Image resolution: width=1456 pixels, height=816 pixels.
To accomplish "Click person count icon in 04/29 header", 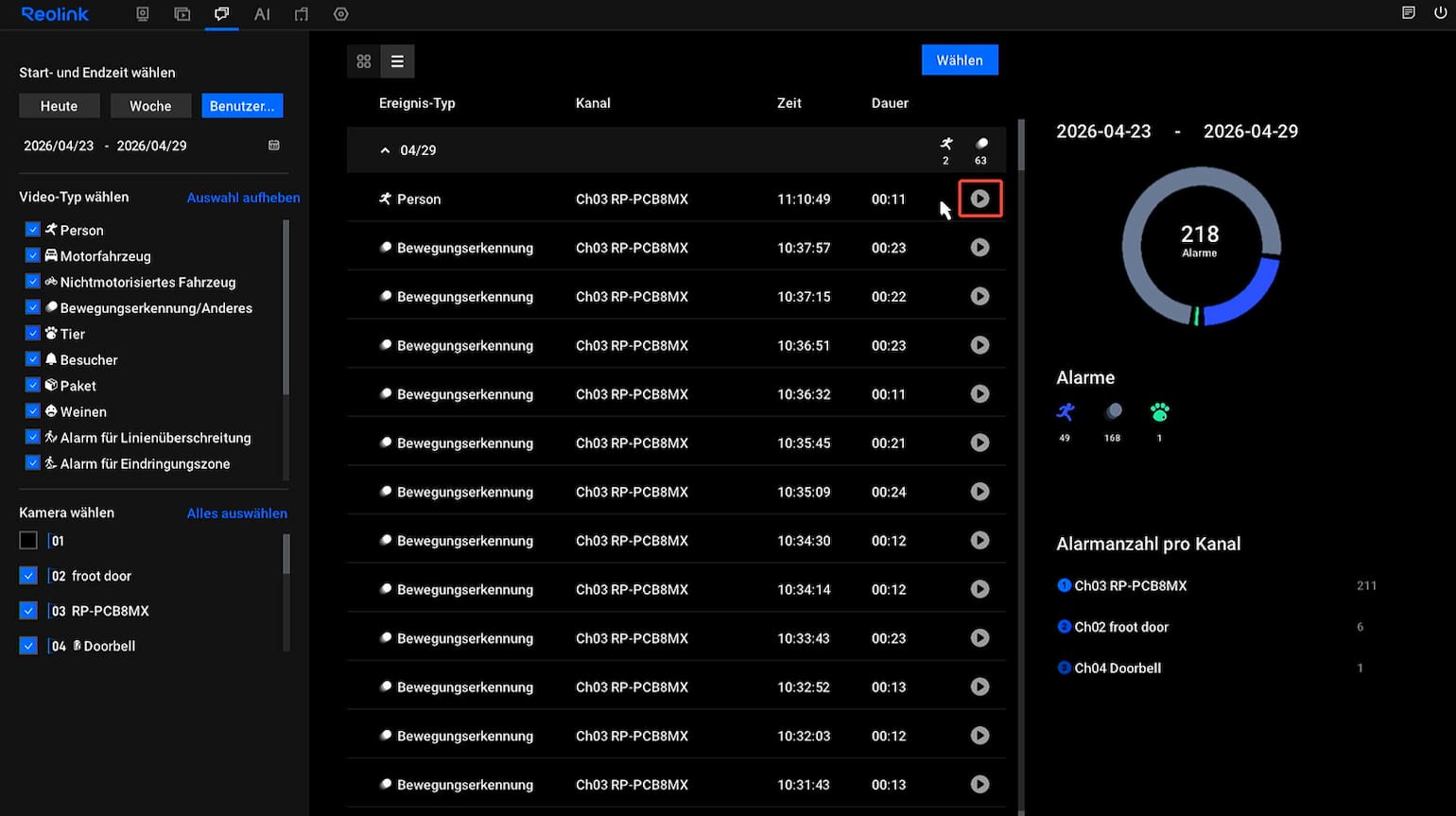I will click(946, 144).
